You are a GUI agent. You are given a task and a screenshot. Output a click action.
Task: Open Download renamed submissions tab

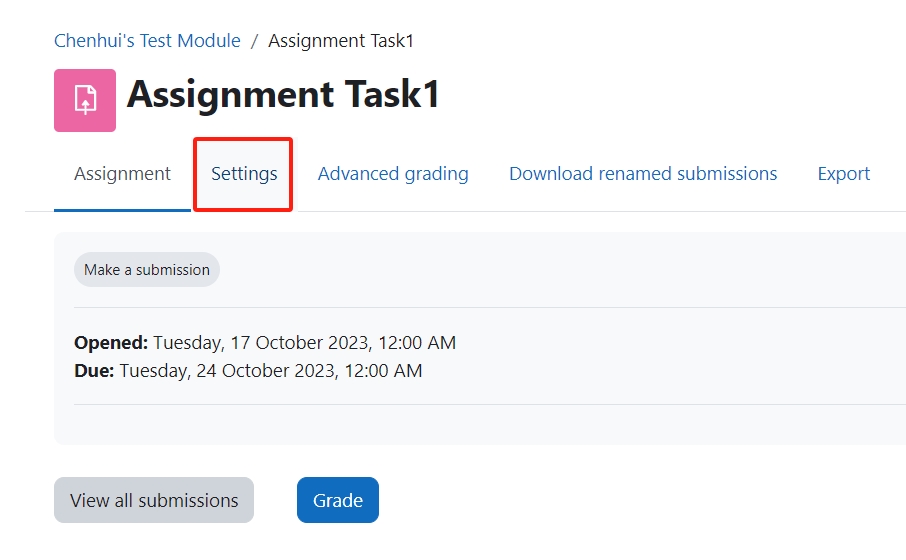click(x=643, y=174)
